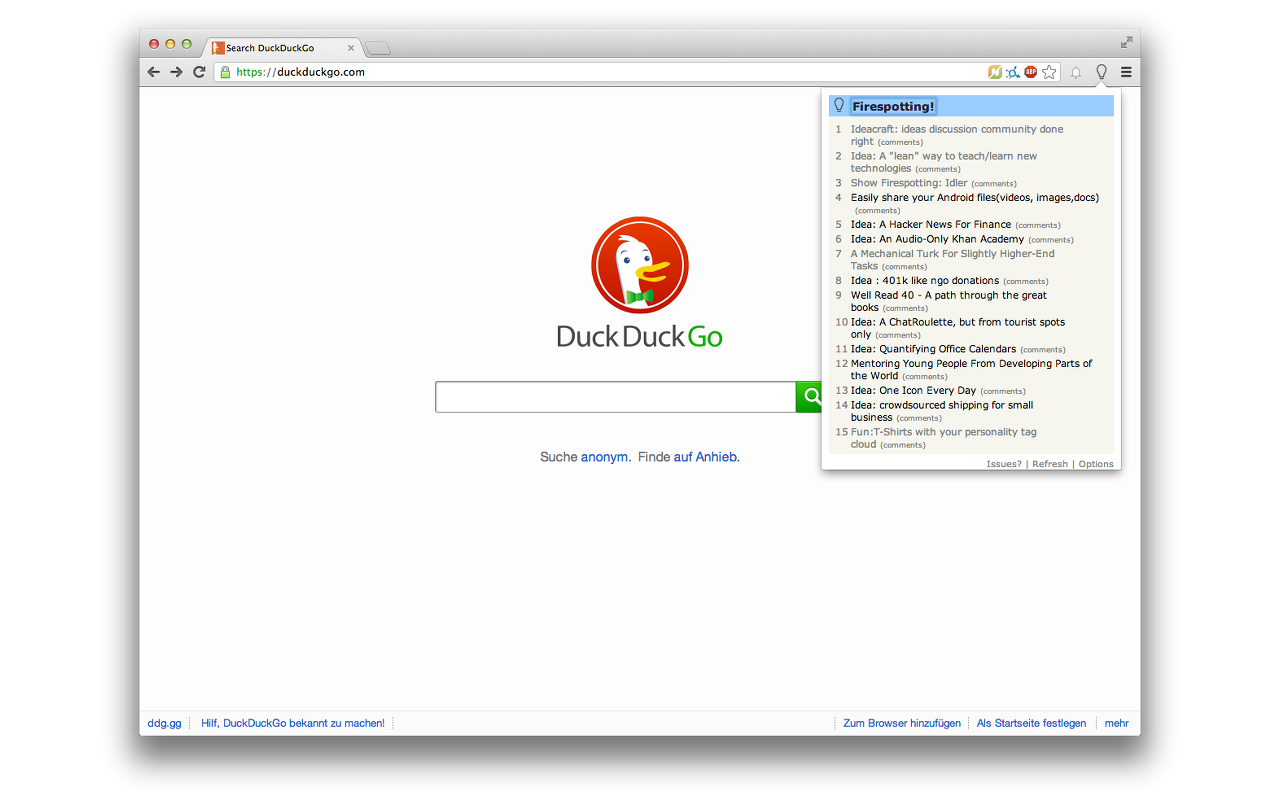The width and height of the screenshot is (1280, 800).
Task: Click the notification bell icon
Action: click(1076, 72)
